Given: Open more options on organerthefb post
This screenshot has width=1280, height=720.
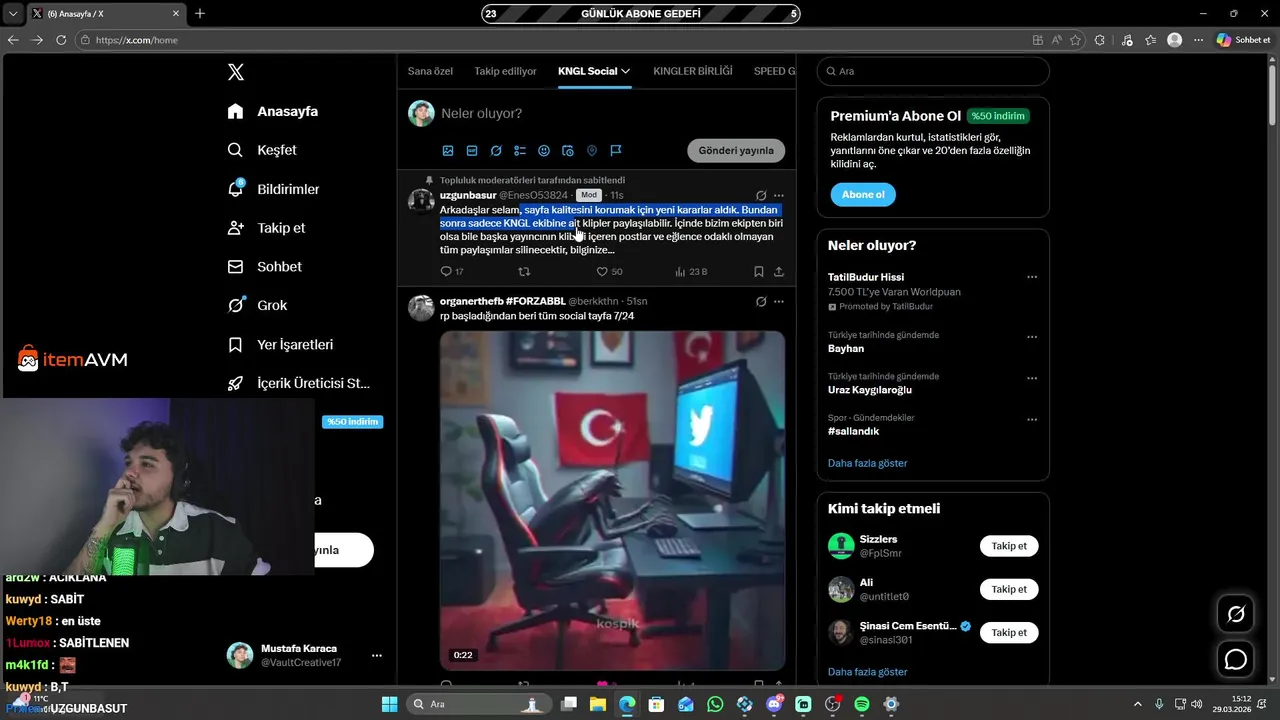Looking at the screenshot, I should (x=779, y=301).
